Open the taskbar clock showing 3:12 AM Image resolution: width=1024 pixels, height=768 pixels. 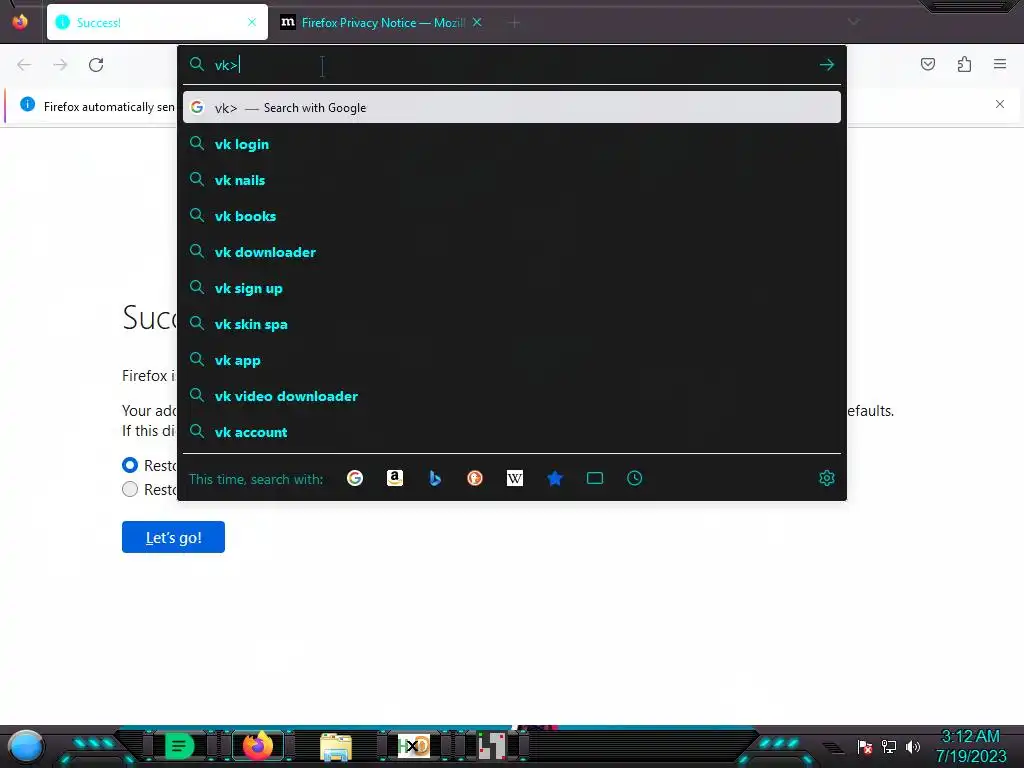tap(970, 746)
